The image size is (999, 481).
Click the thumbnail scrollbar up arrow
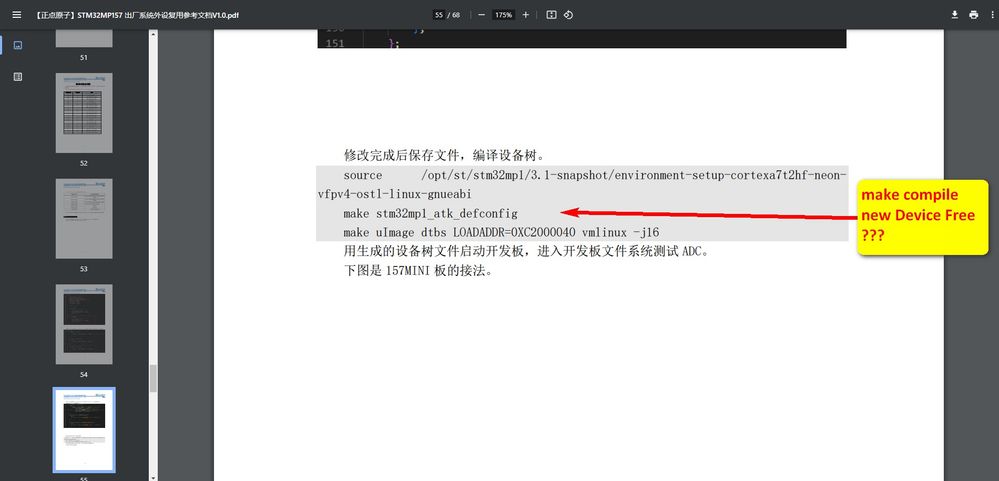pos(153,33)
